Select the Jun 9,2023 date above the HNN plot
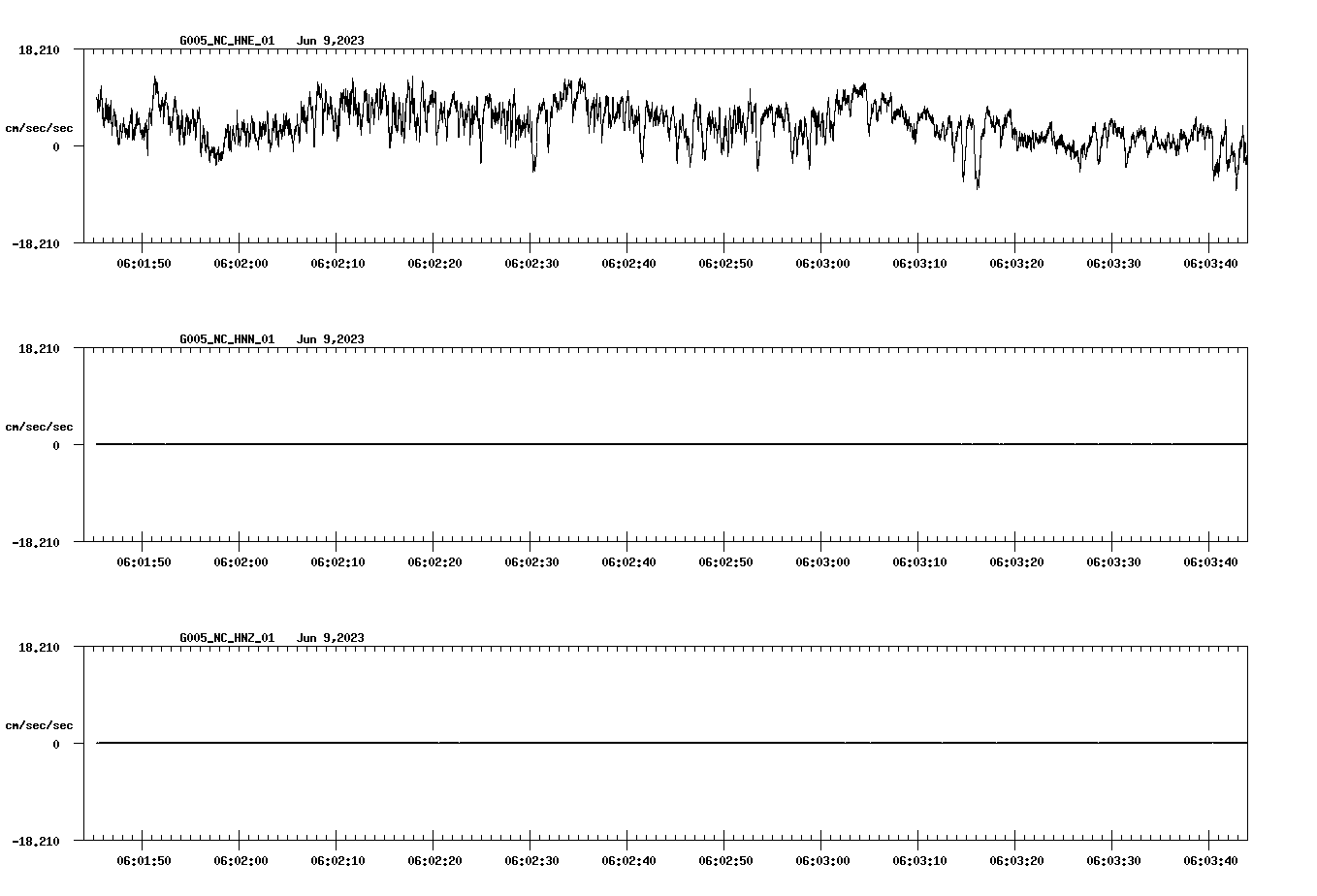1317x896 pixels. click(x=331, y=339)
